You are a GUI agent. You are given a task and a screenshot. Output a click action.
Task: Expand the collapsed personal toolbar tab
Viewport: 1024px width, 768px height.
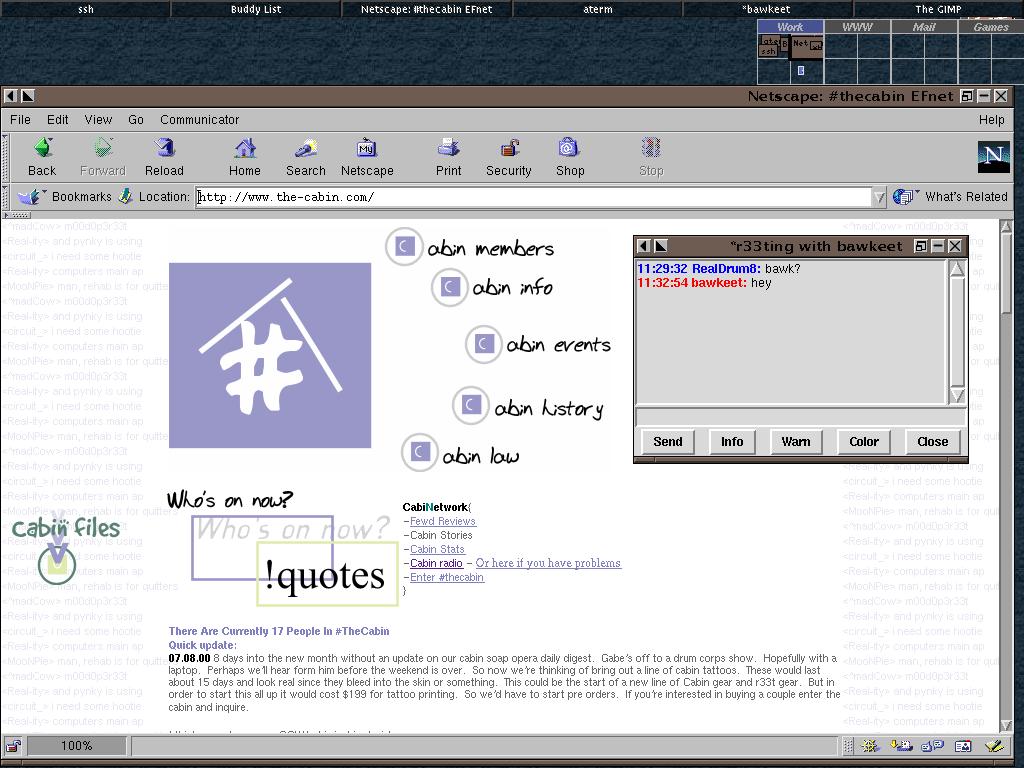(16, 215)
